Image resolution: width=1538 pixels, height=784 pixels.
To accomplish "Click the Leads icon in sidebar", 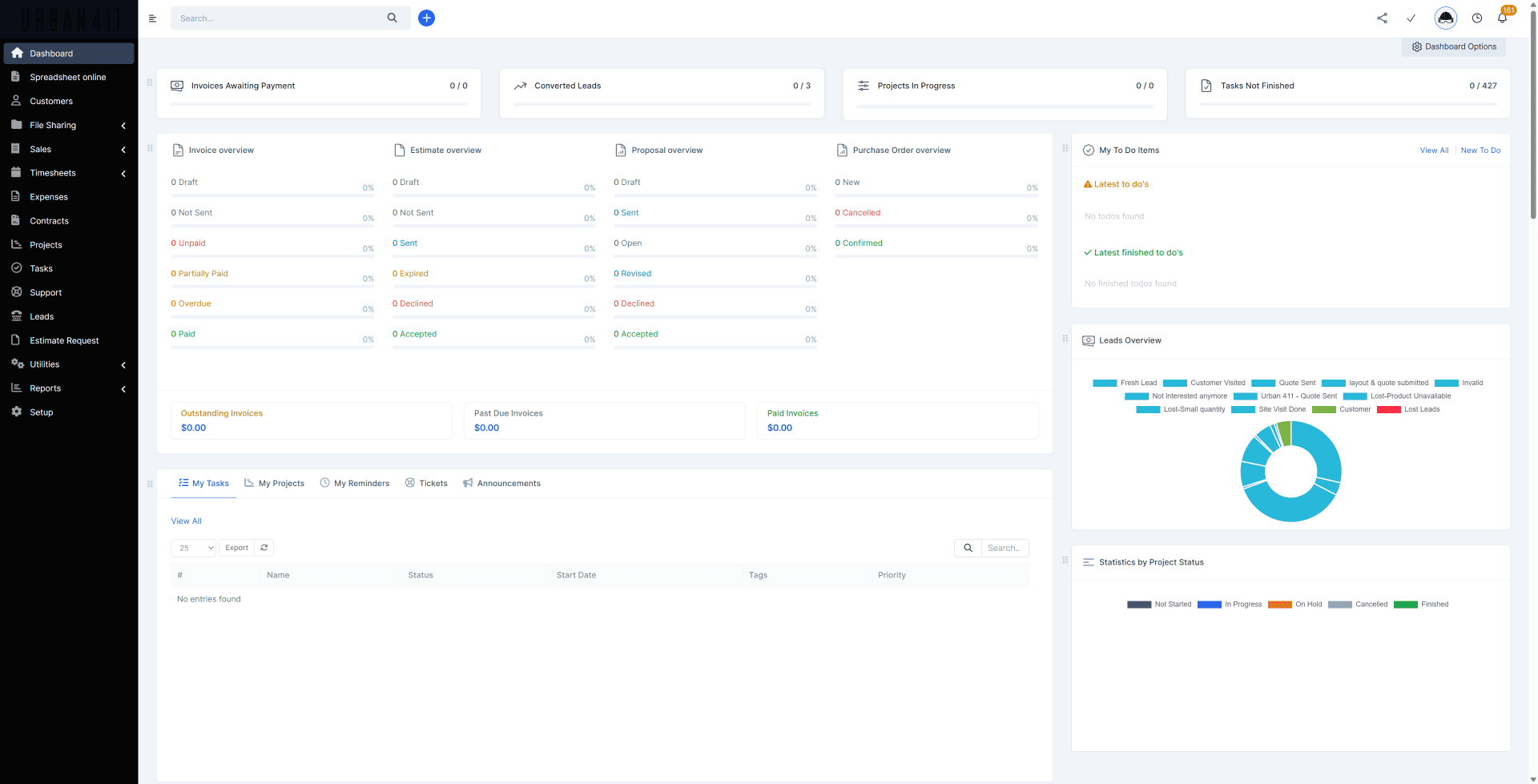I will tap(16, 316).
